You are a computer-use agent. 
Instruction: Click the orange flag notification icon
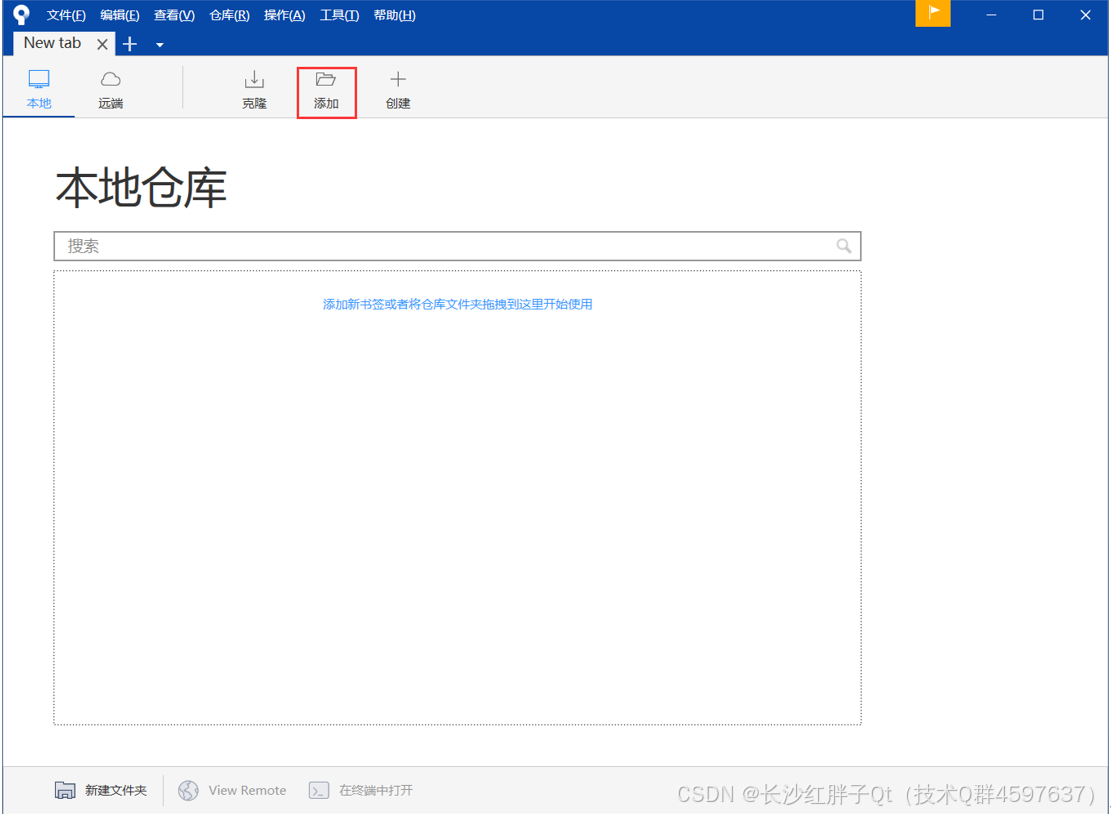point(933,14)
